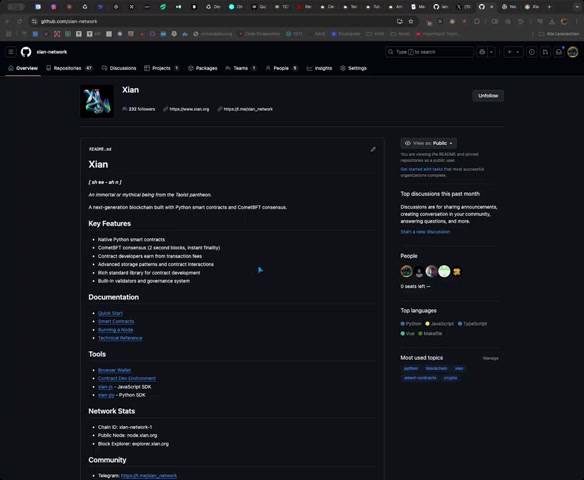Open the https://www.xian.org link
The width and height of the screenshot is (584, 480).
coord(189,109)
